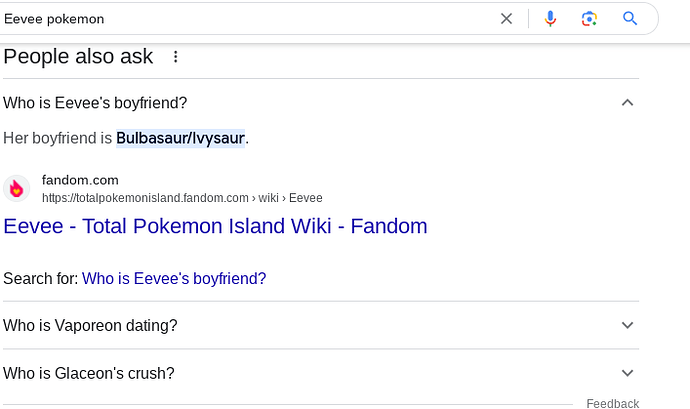Click the fandom.com site name

(x=80, y=180)
